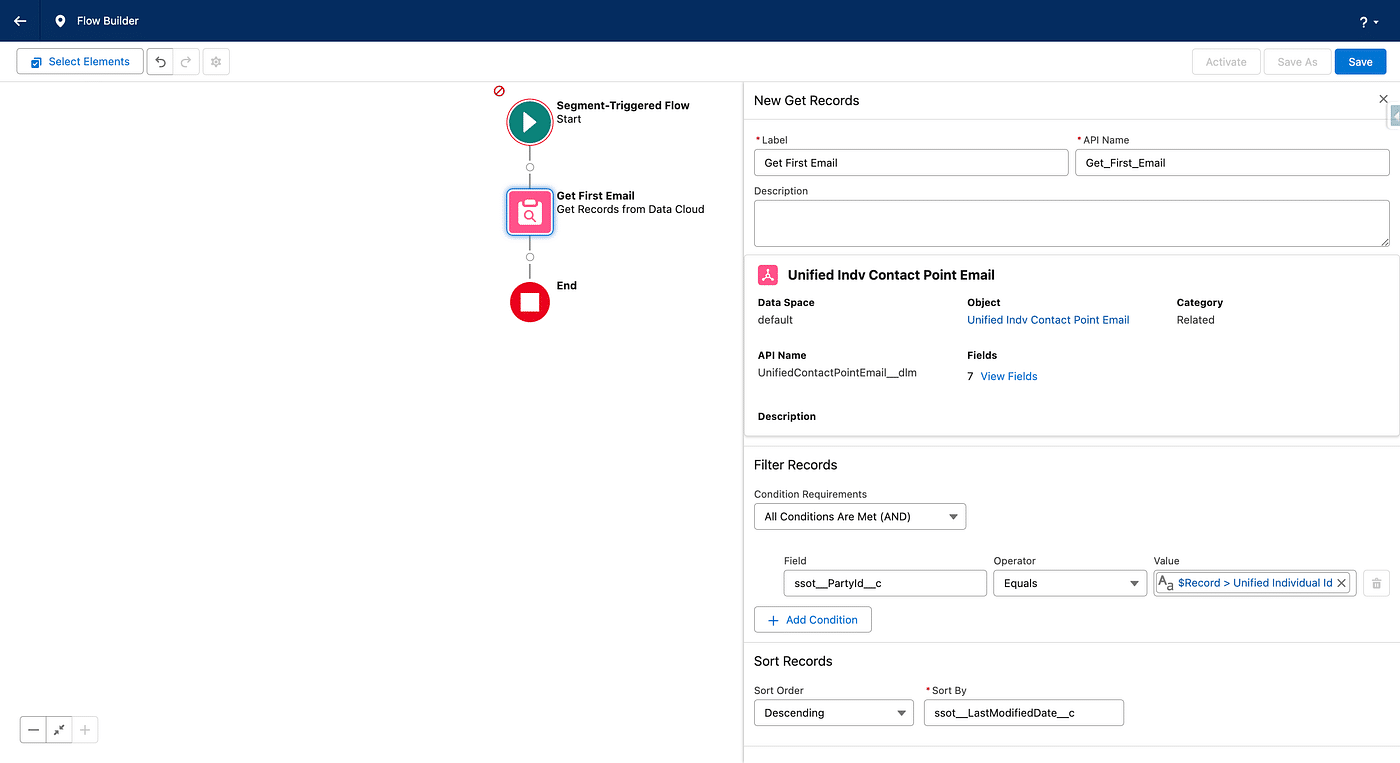Open the View Fields link
This screenshot has width=1400, height=763.
(x=1008, y=376)
